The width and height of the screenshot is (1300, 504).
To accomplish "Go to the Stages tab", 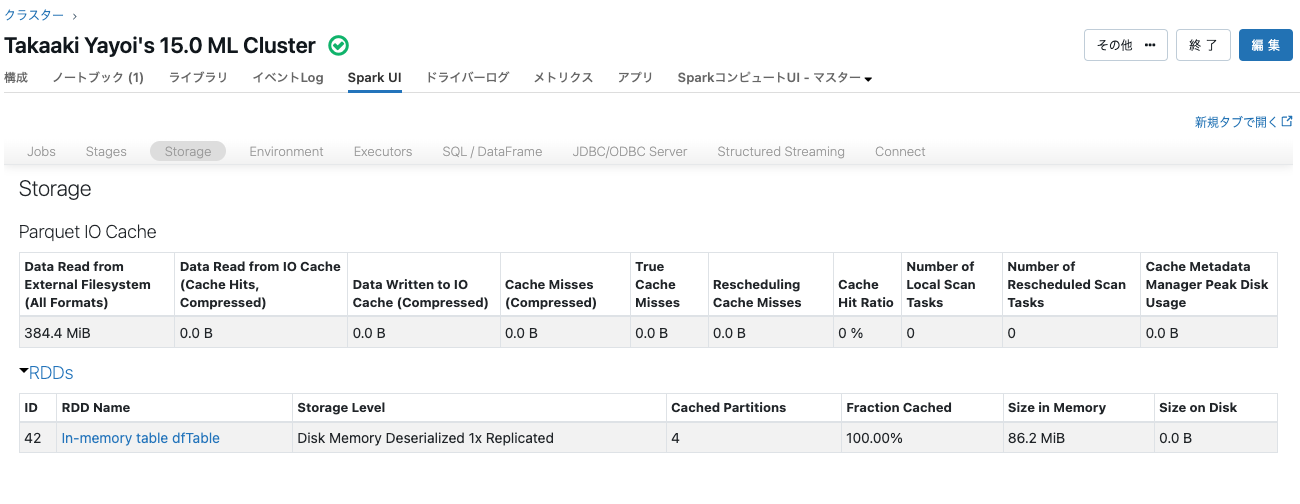I will click(106, 152).
